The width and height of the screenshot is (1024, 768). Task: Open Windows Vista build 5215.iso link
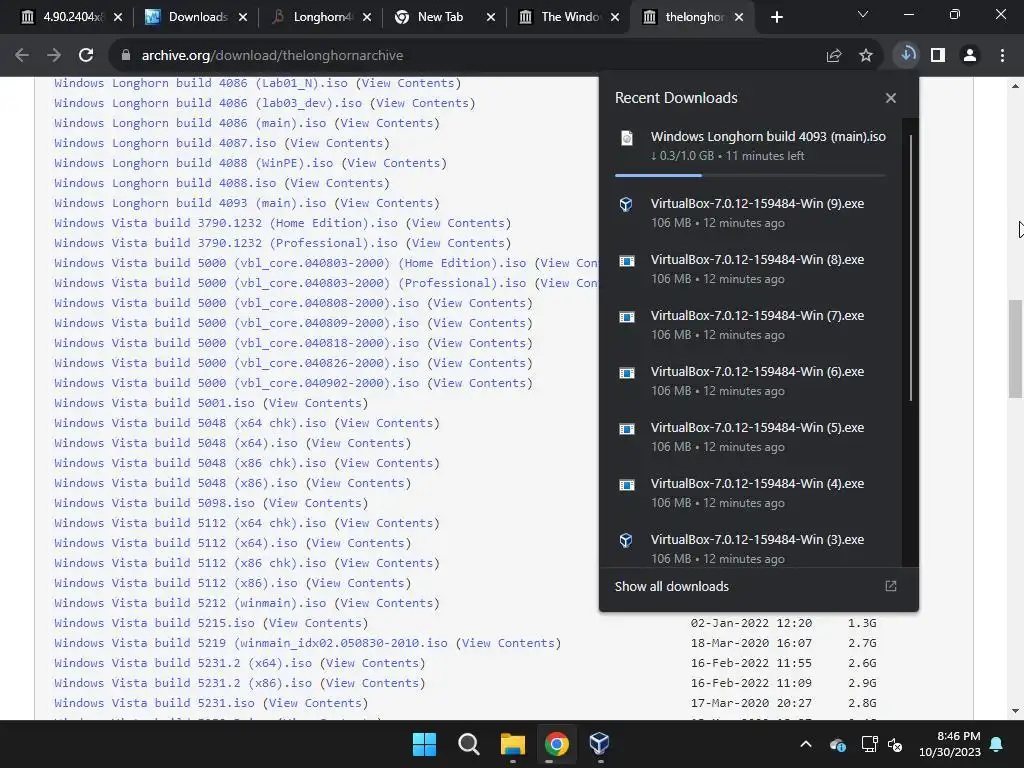[154, 623]
